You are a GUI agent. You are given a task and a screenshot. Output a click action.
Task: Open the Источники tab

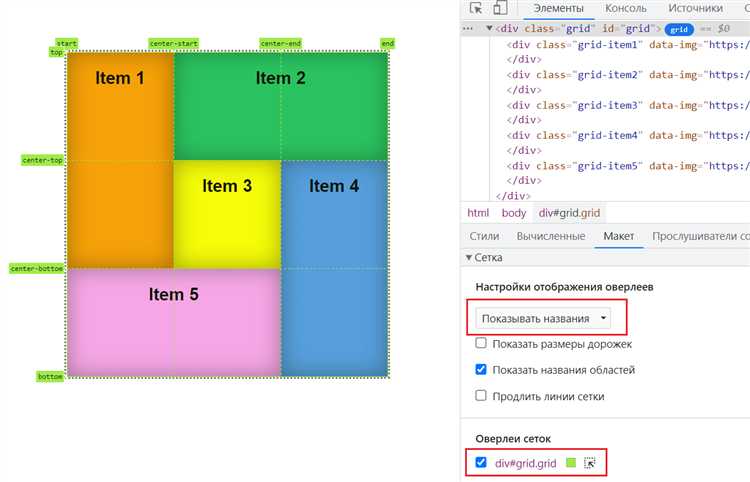[x=695, y=8]
